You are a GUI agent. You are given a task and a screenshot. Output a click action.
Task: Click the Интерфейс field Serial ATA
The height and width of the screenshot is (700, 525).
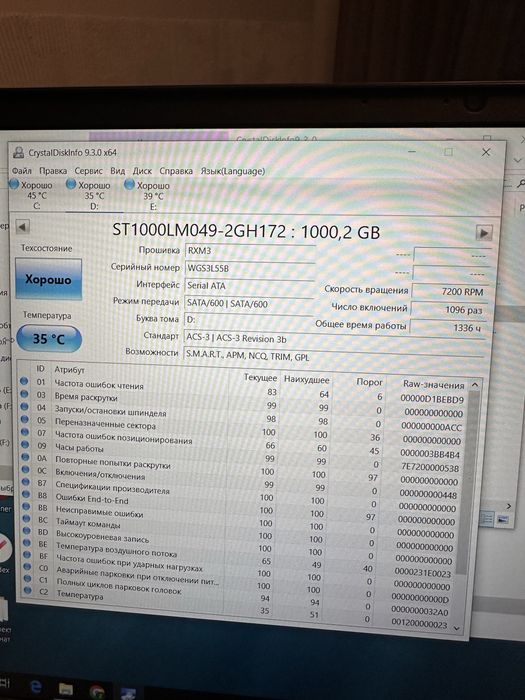pos(249,286)
